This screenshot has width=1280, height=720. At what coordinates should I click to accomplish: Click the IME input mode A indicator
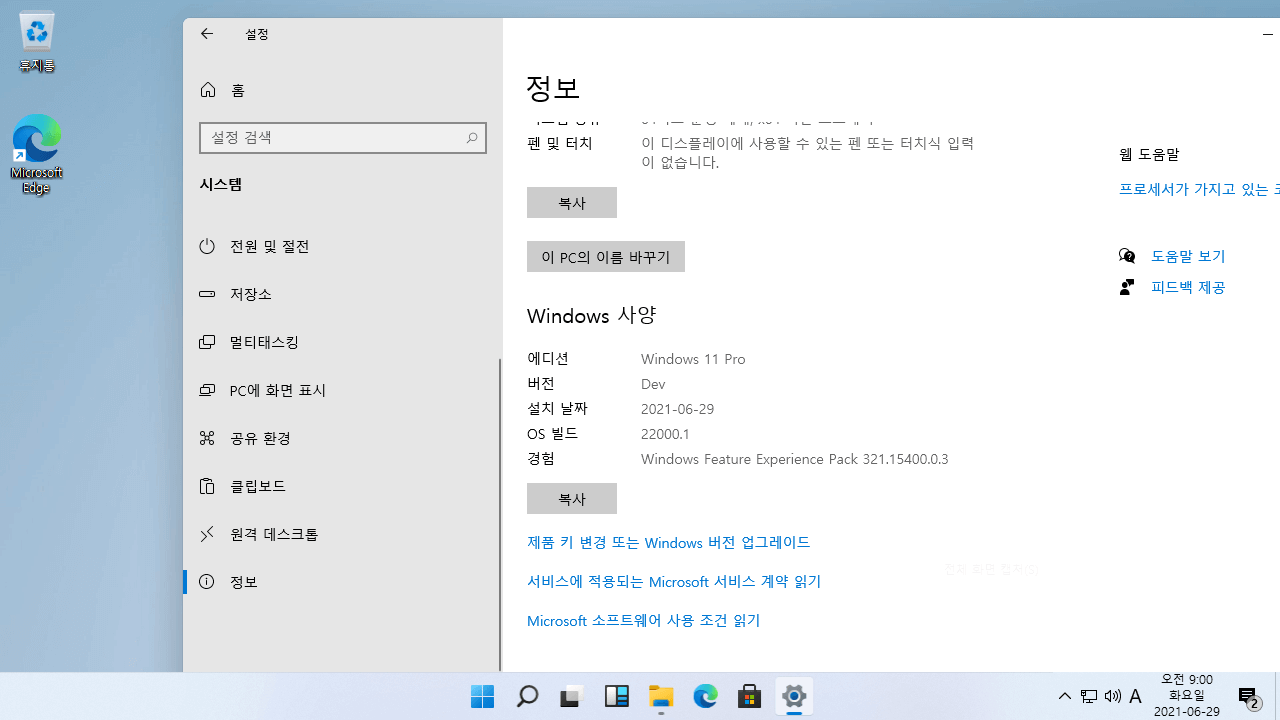1136,696
